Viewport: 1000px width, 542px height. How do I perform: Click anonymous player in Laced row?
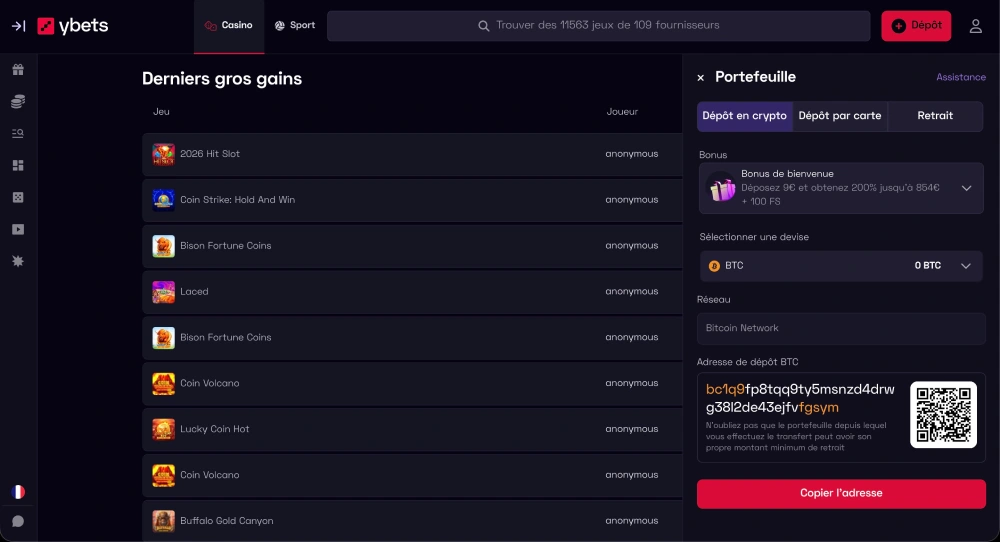pos(631,292)
